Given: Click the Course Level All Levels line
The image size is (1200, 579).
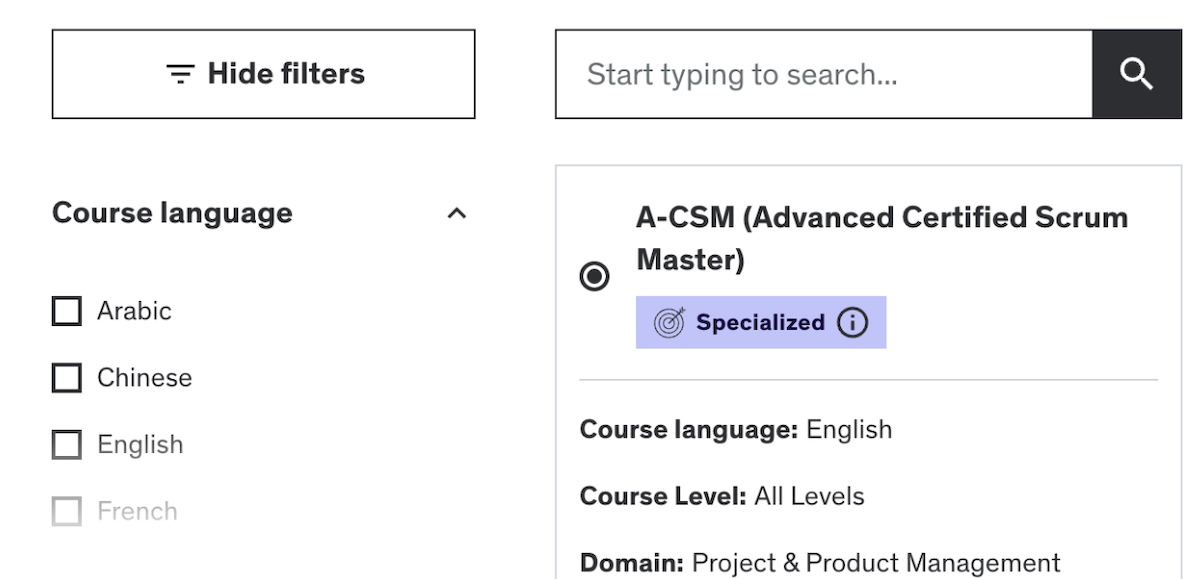Looking at the screenshot, I should click(722, 496).
